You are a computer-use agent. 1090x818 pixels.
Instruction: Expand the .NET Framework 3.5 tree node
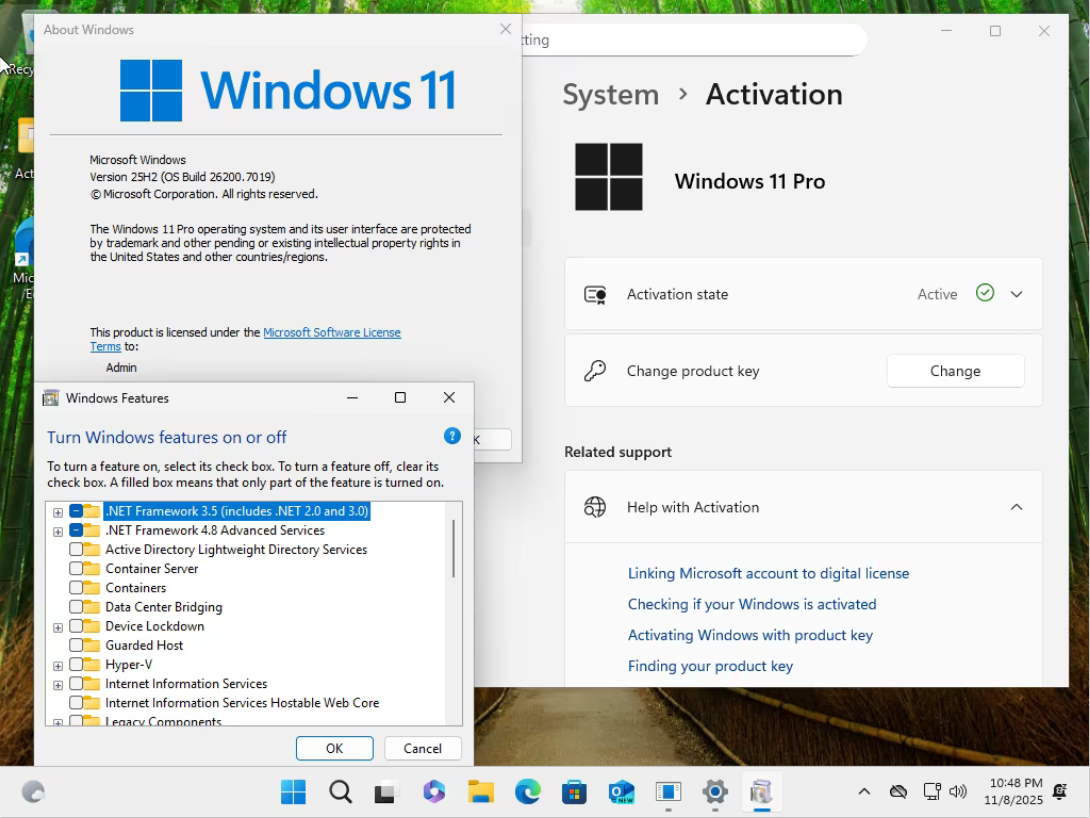[x=58, y=512]
